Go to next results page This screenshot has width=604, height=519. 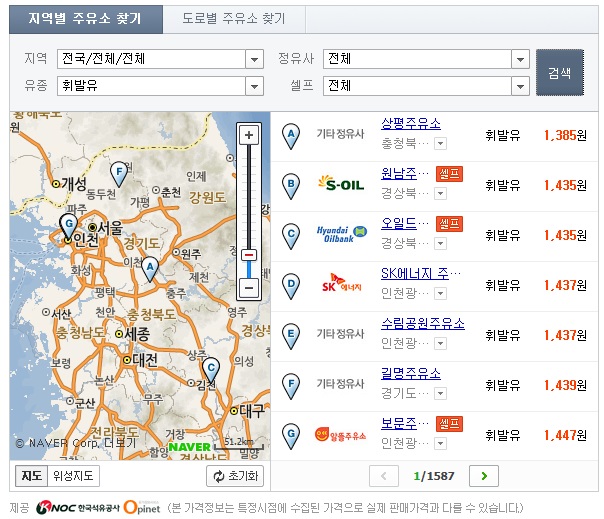(484, 476)
